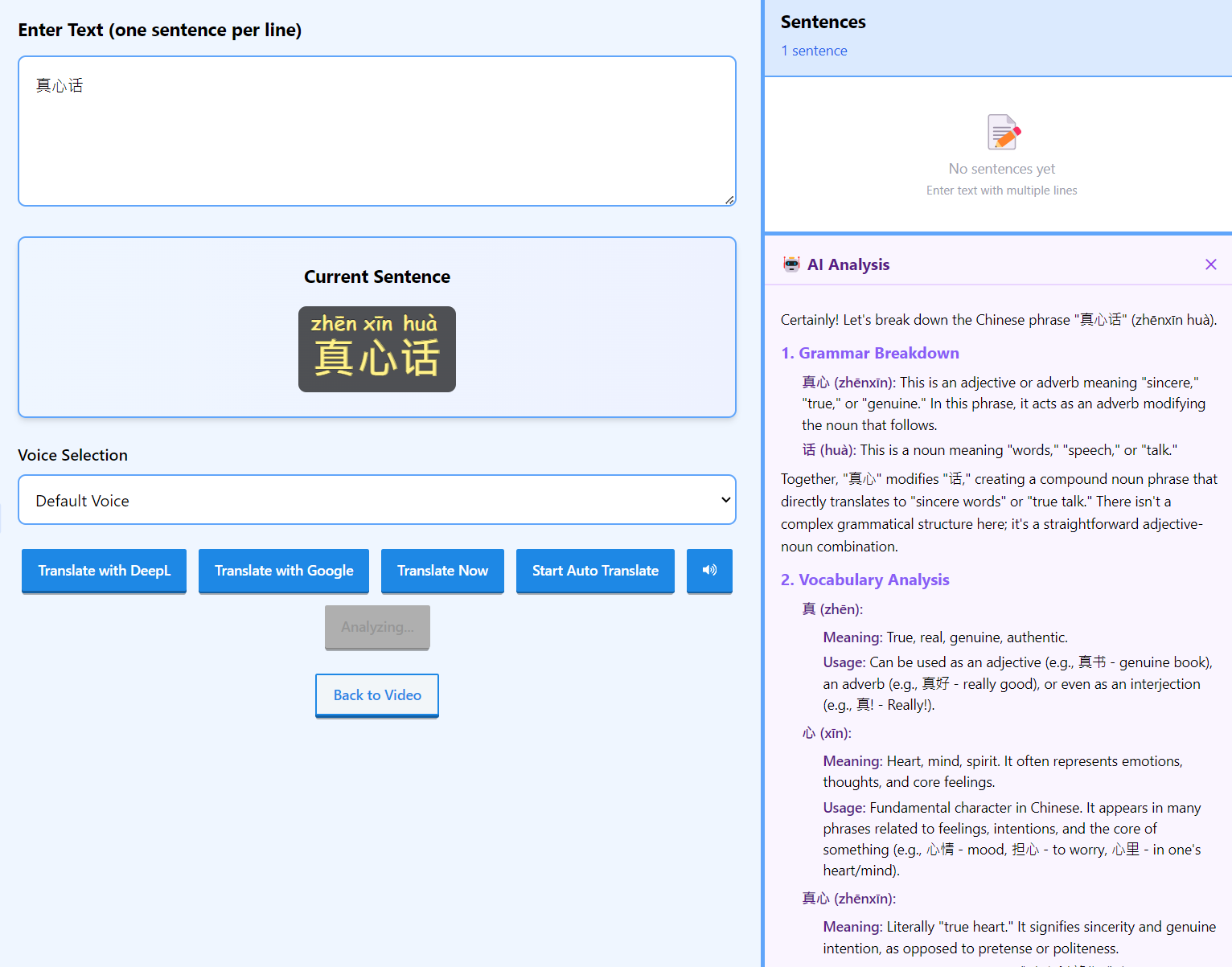Click the speaker icon to hear pronunciation
1232x967 pixels.
[708, 571]
